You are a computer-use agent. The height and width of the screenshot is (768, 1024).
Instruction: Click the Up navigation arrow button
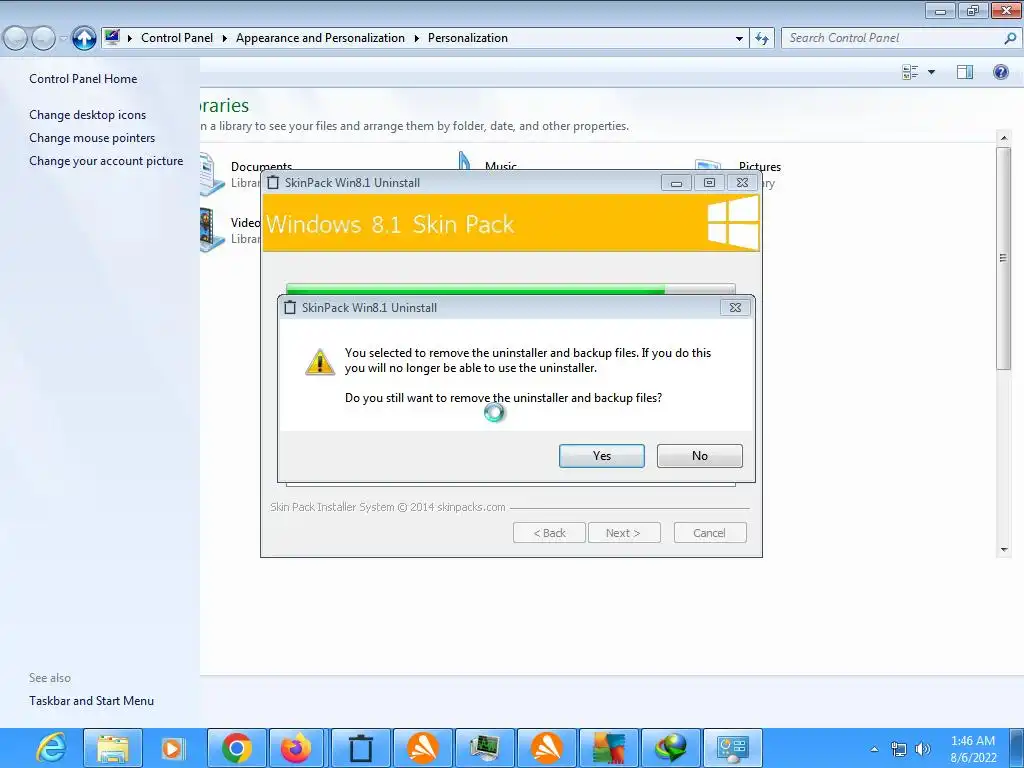[x=84, y=38]
